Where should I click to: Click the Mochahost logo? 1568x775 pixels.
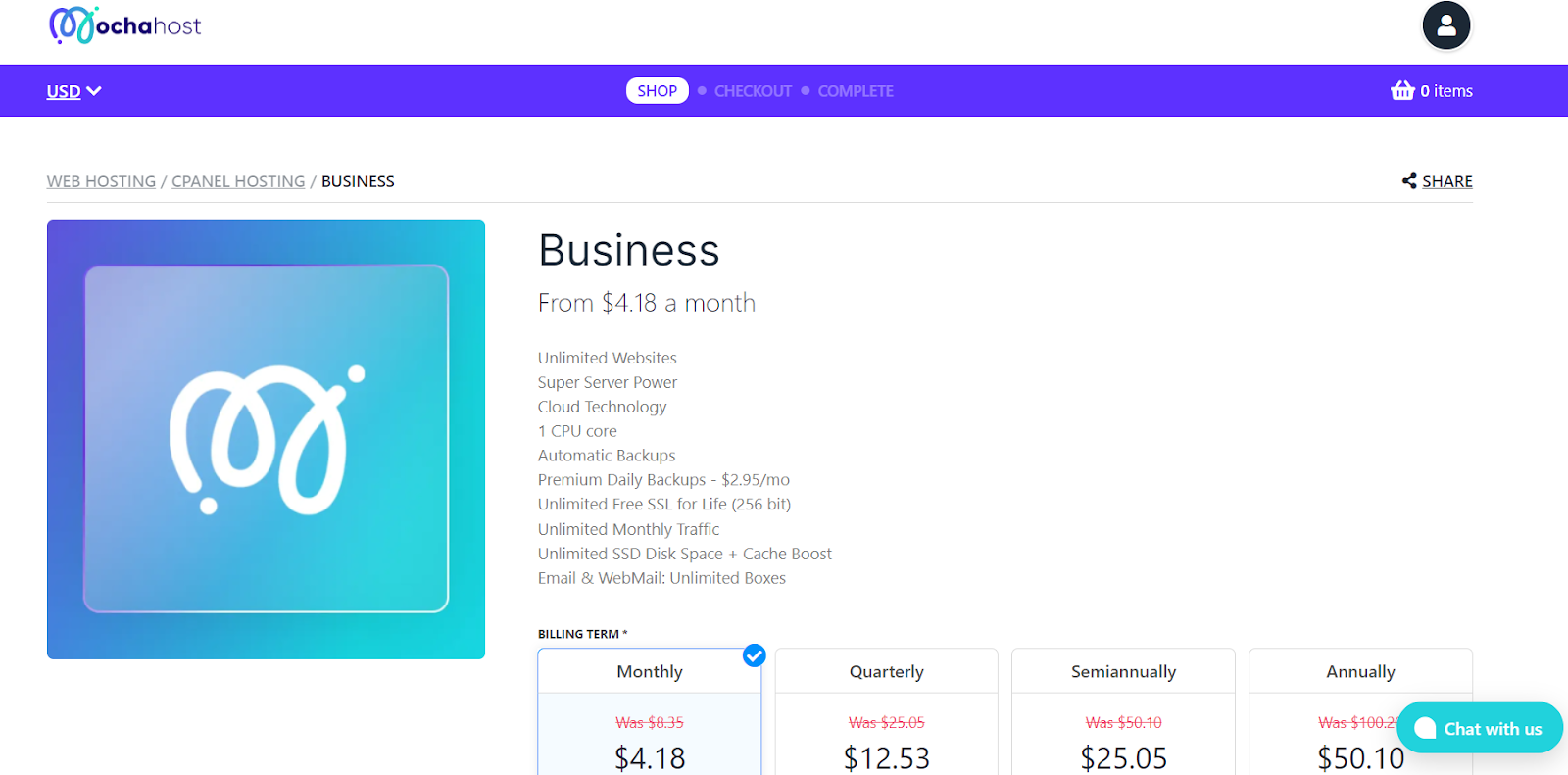click(124, 25)
